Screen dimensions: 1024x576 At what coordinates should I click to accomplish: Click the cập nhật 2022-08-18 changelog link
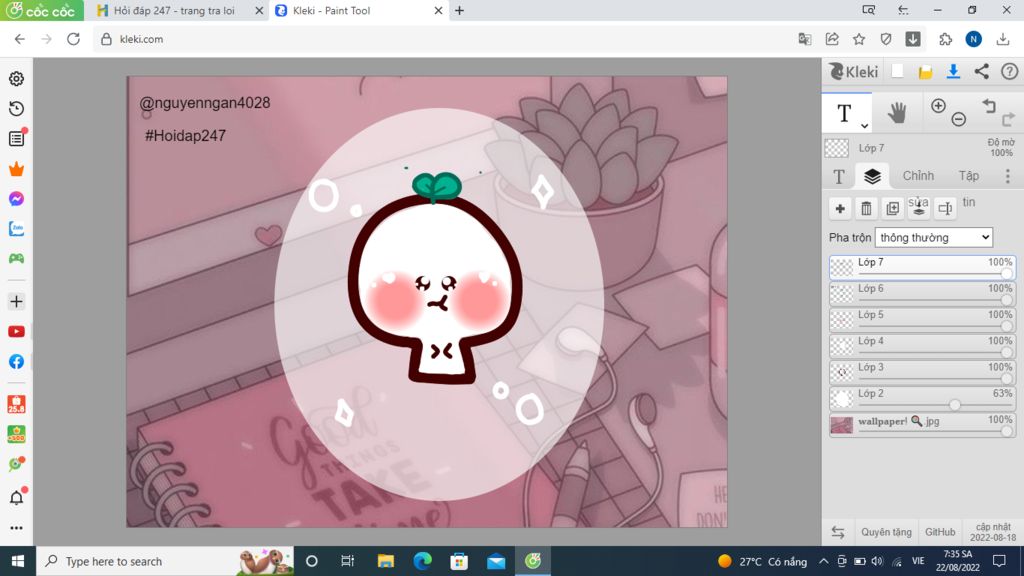993,532
